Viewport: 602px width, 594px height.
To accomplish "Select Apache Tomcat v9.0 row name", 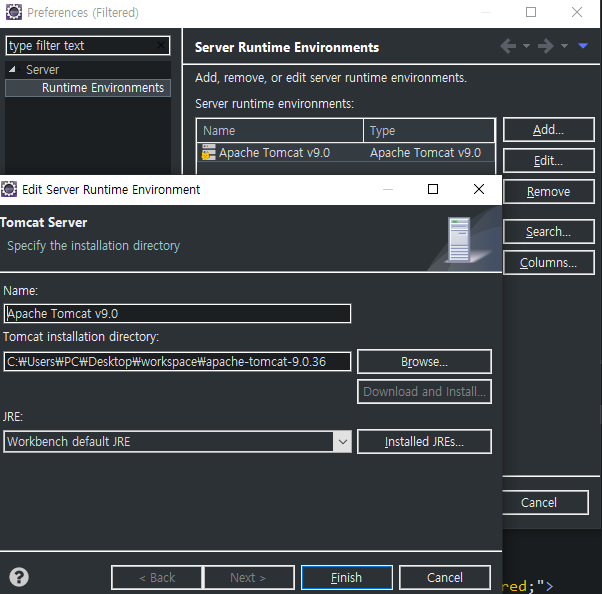I will coord(274,153).
